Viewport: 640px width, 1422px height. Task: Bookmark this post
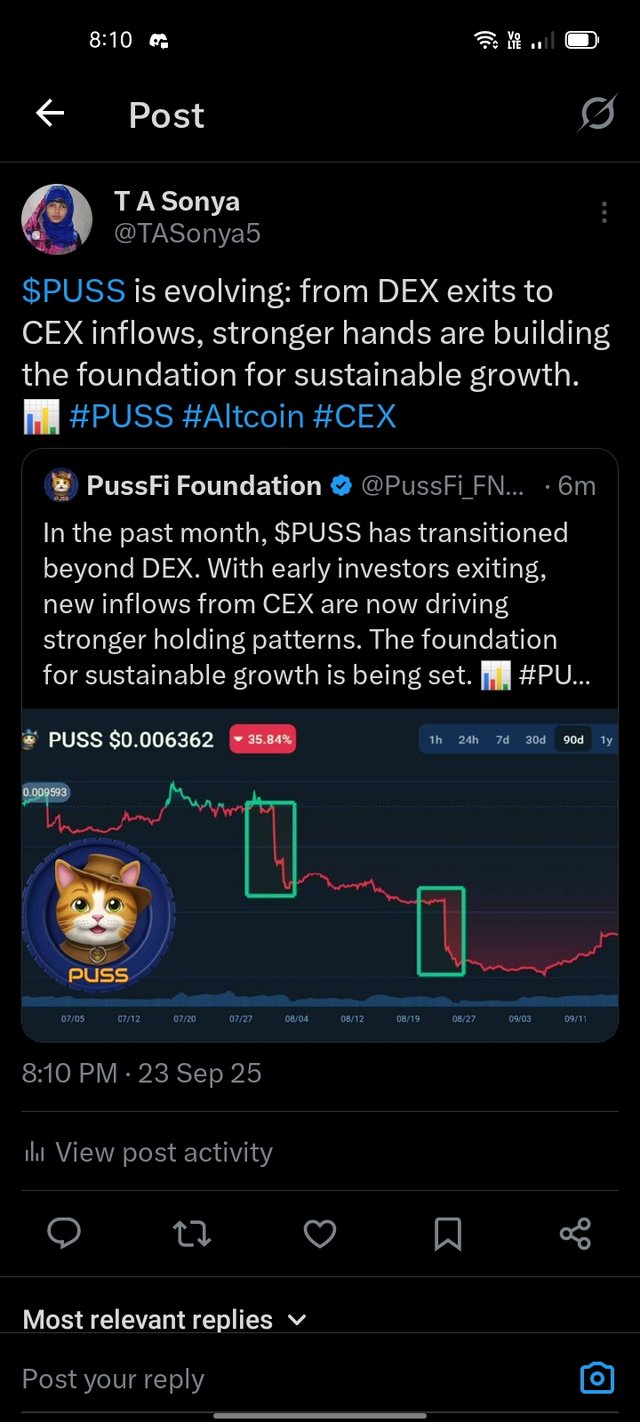pyautogui.click(x=447, y=1234)
